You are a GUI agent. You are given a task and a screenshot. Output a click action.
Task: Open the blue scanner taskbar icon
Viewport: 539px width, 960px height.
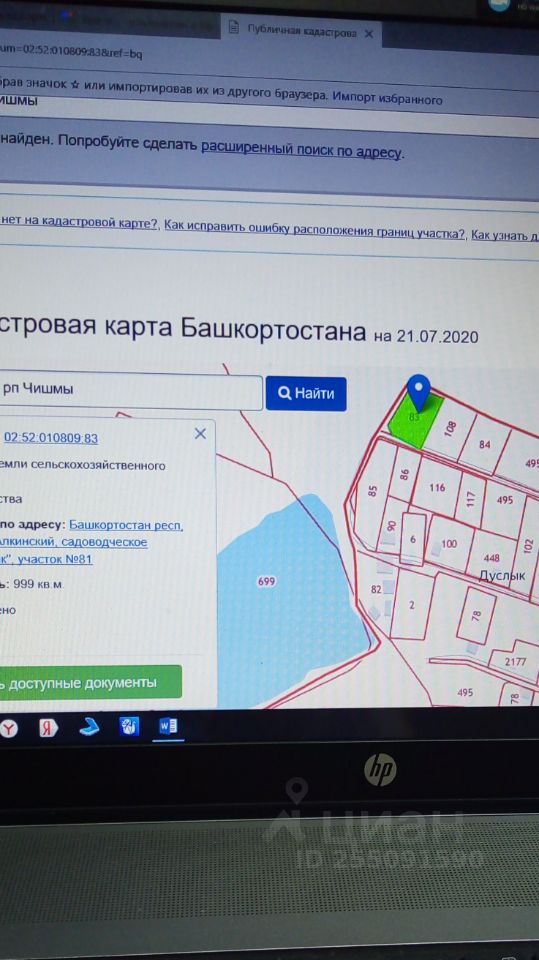pyautogui.click(x=89, y=727)
